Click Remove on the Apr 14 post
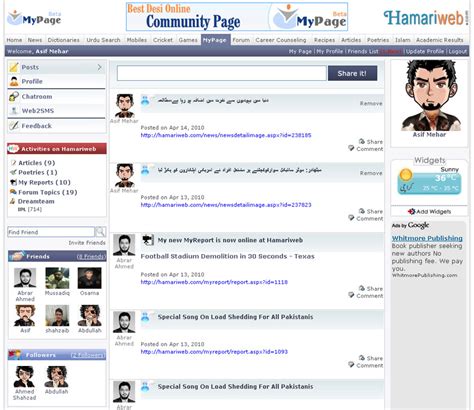Viewport: 474px width, 410px height. [x=371, y=103]
